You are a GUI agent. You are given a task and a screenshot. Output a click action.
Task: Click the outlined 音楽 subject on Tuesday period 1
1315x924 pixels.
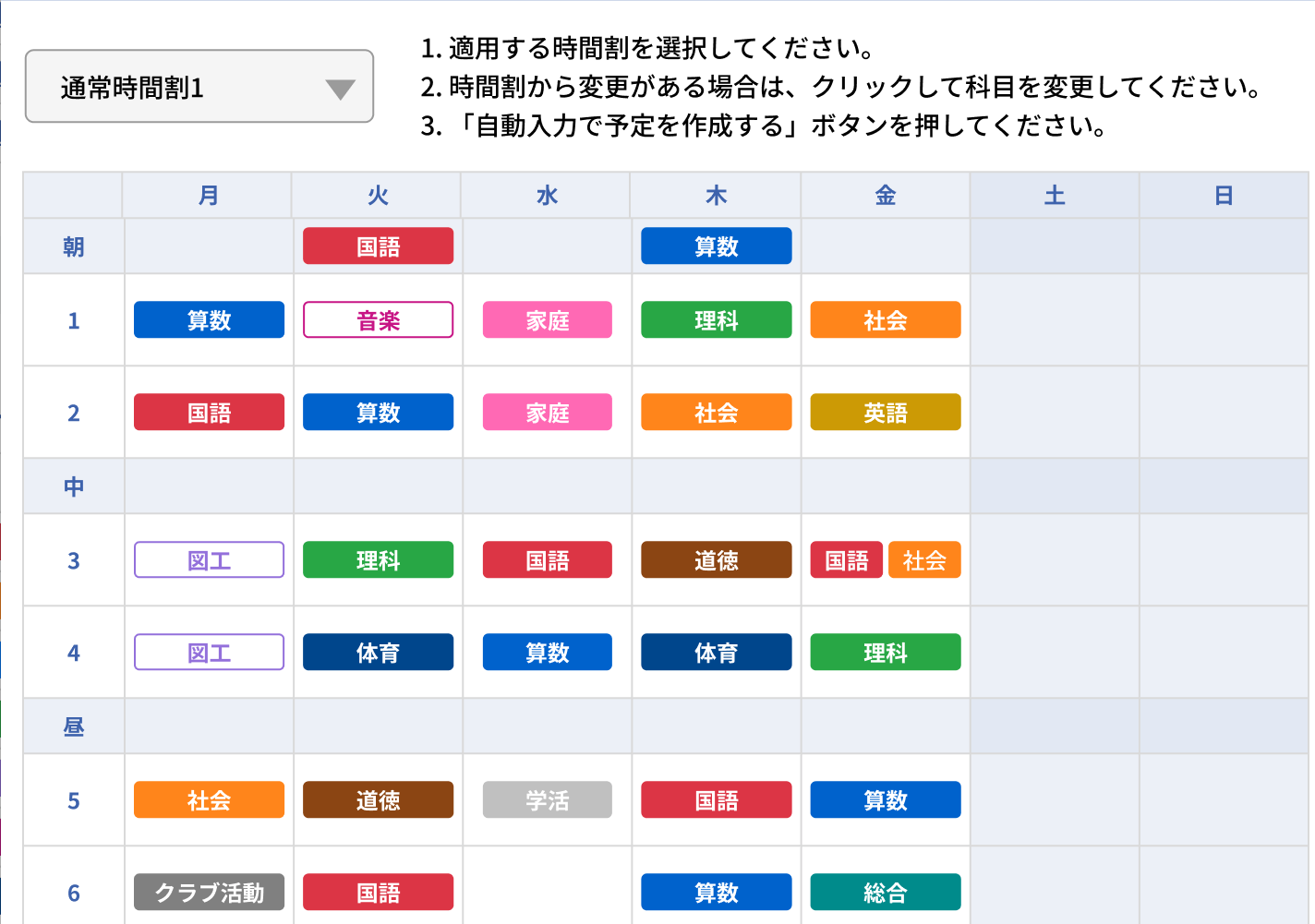click(x=378, y=320)
